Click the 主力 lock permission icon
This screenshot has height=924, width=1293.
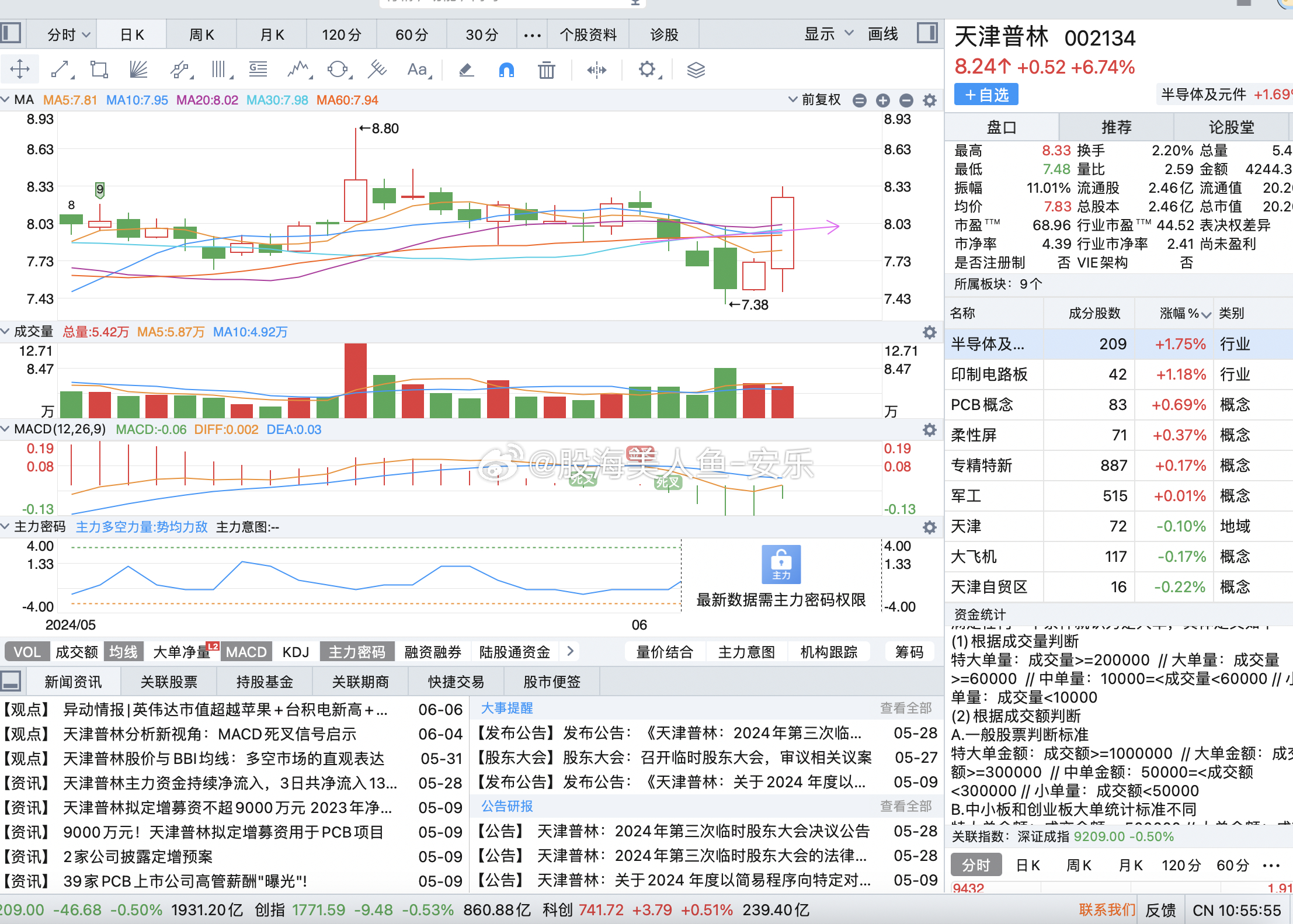click(781, 564)
